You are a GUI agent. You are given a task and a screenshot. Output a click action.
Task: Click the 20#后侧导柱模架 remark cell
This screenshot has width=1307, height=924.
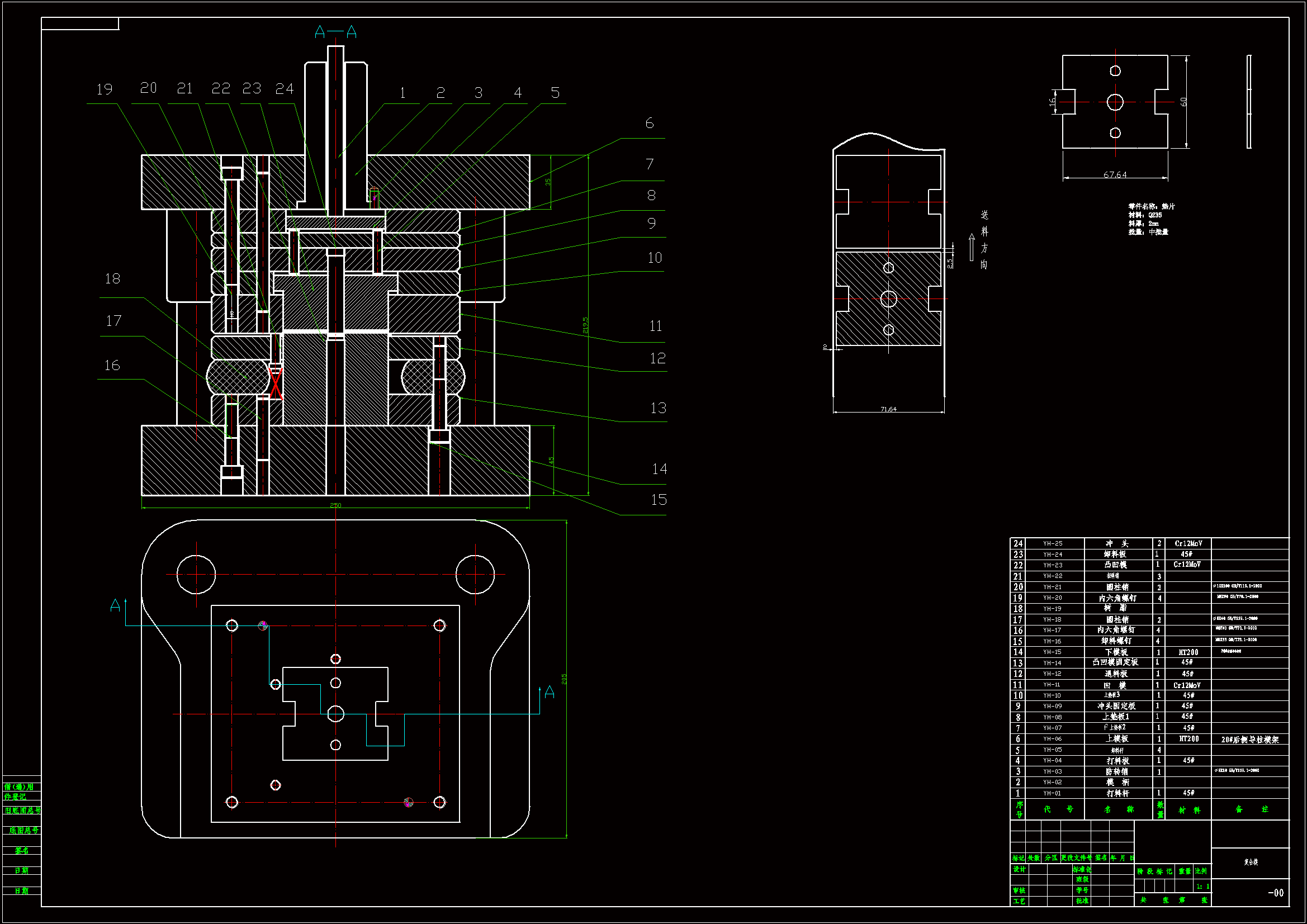(1249, 740)
